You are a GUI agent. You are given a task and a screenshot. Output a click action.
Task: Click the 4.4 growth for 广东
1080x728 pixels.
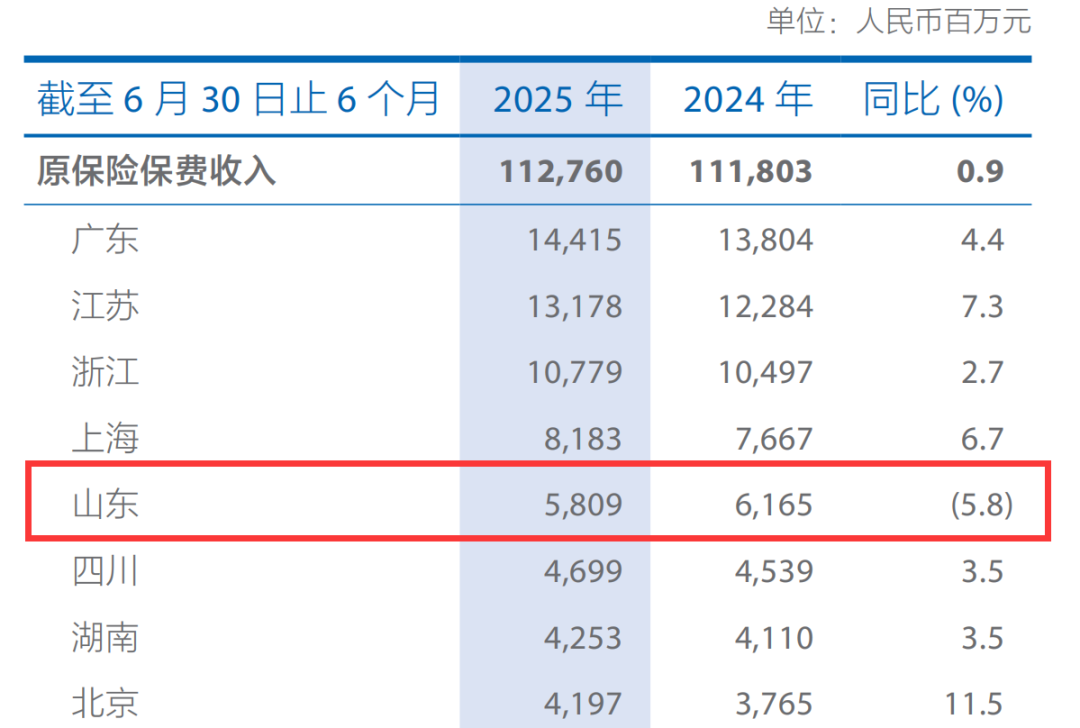click(x=983, y=240)
